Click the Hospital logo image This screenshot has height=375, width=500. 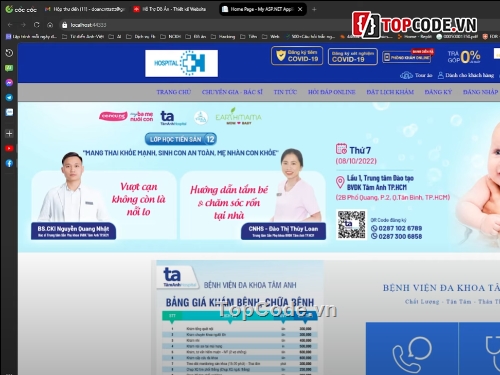point(182,63)
